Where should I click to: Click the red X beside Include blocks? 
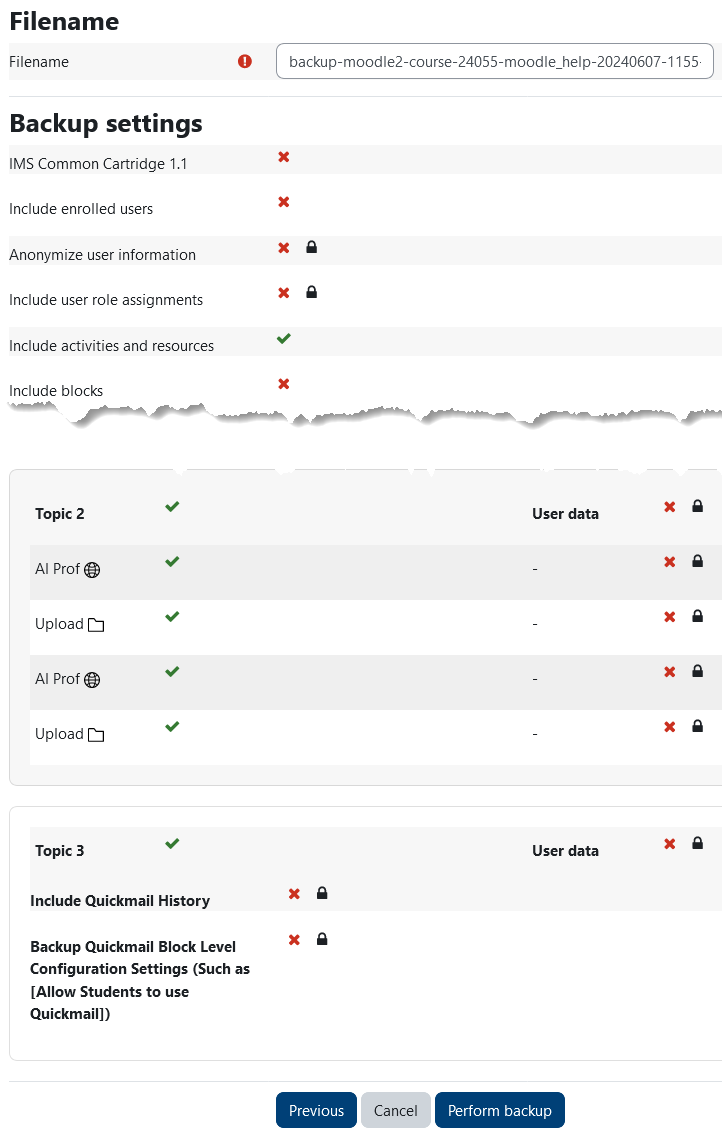point(284,384)
